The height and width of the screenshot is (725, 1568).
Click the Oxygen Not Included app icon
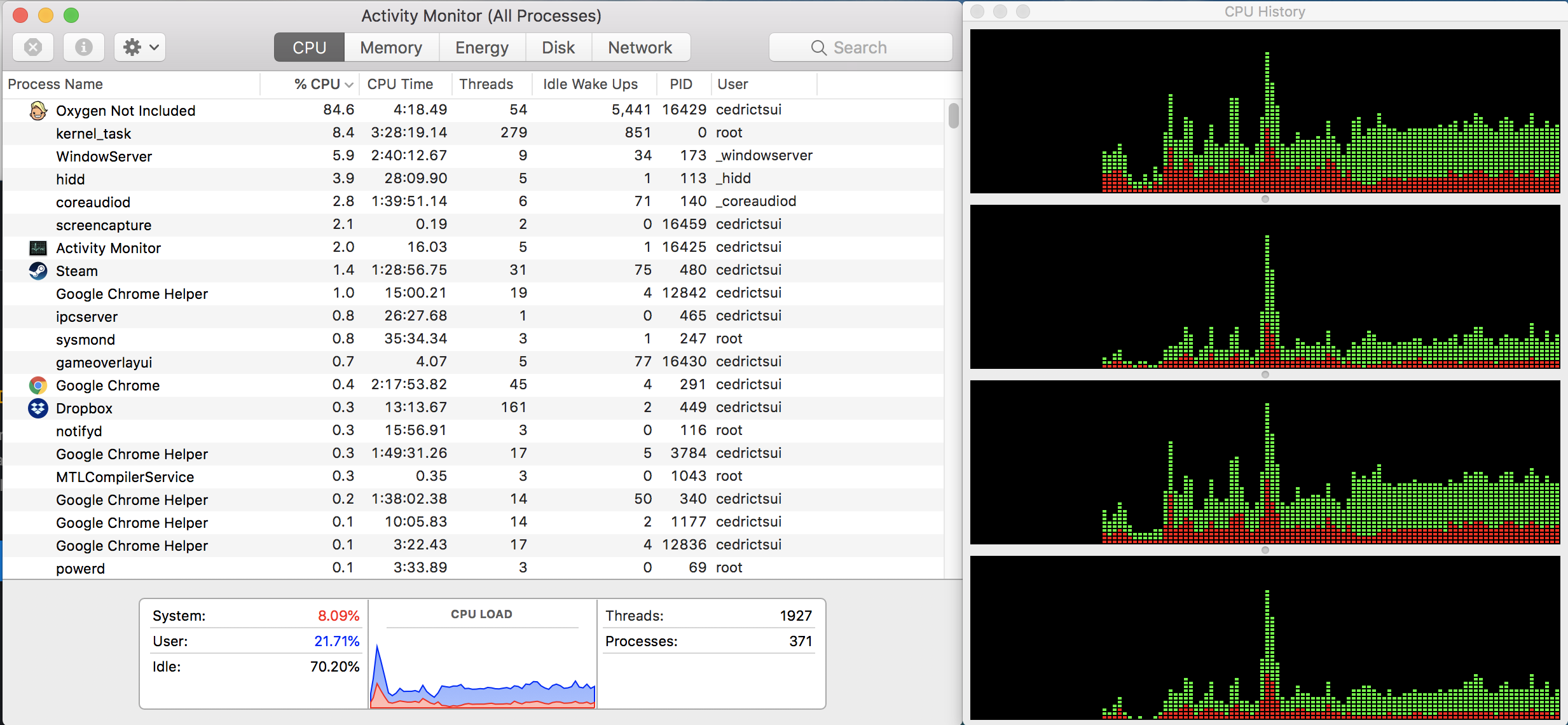pos(38,111)
